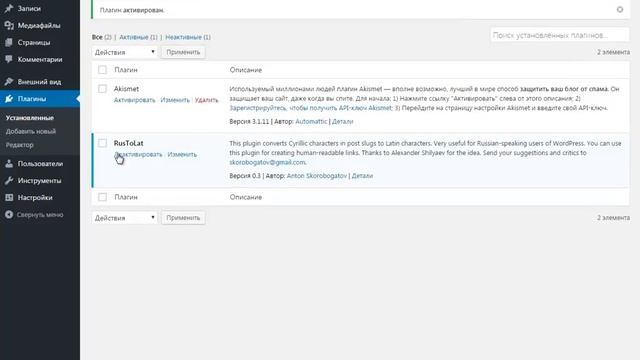This screenshot has width=640, height=360.
Task: Click the Описание column header at top
Action: [246, 70]
